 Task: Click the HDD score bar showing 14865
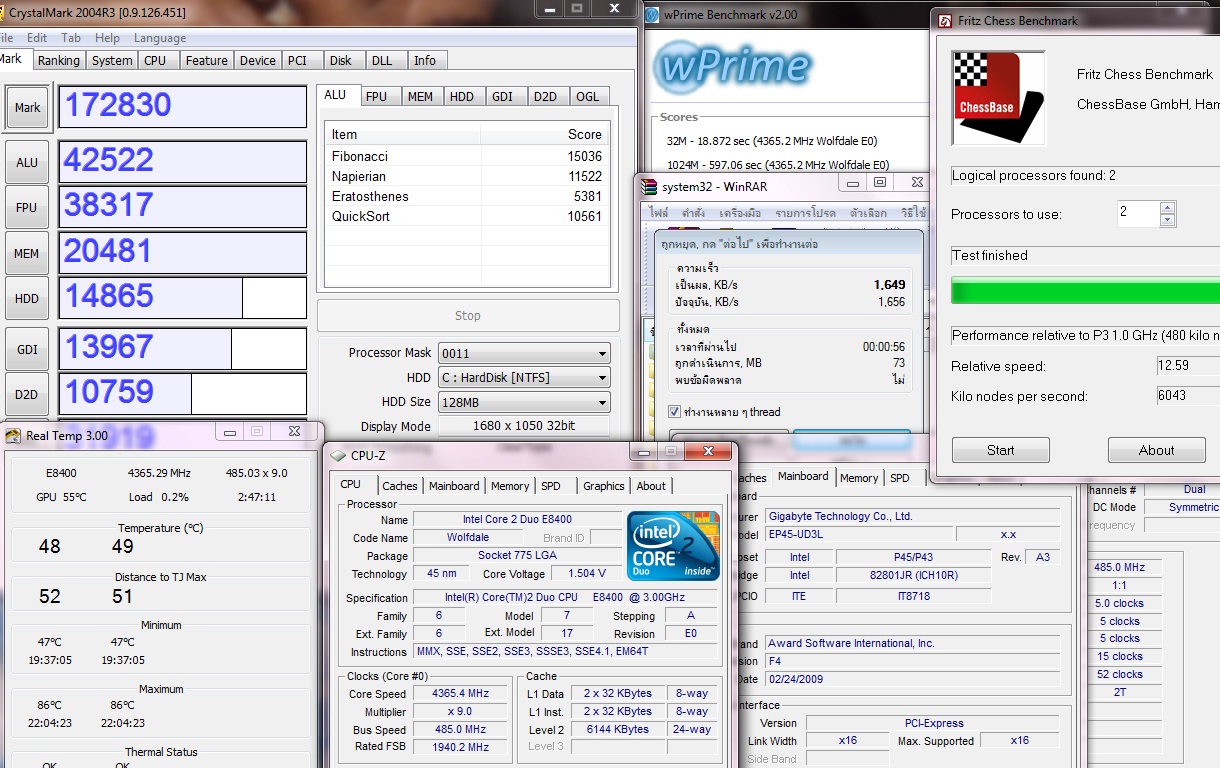coord(183,298)
